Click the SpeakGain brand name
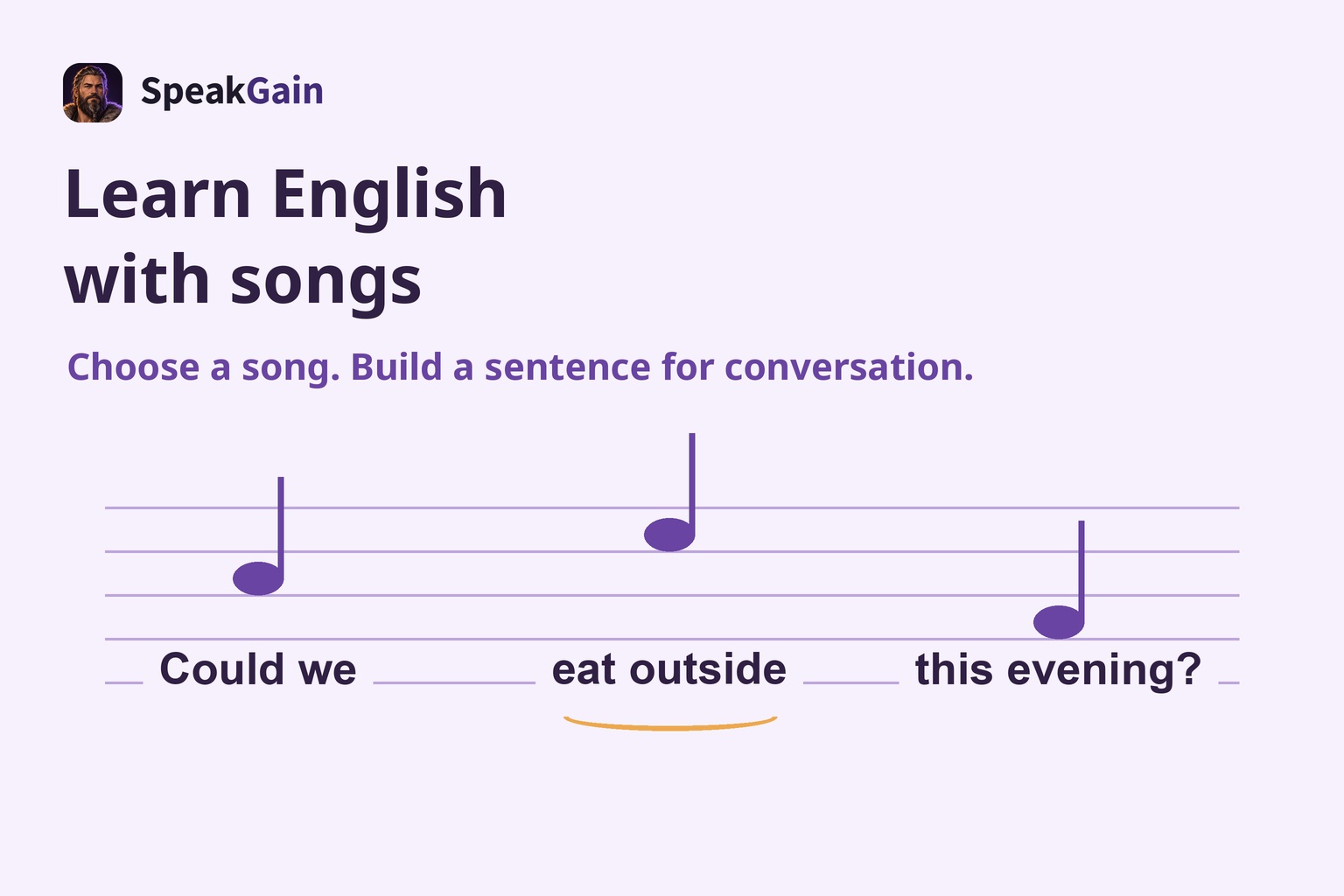Viewport: 1344px width, 896px height. point(232,92)
